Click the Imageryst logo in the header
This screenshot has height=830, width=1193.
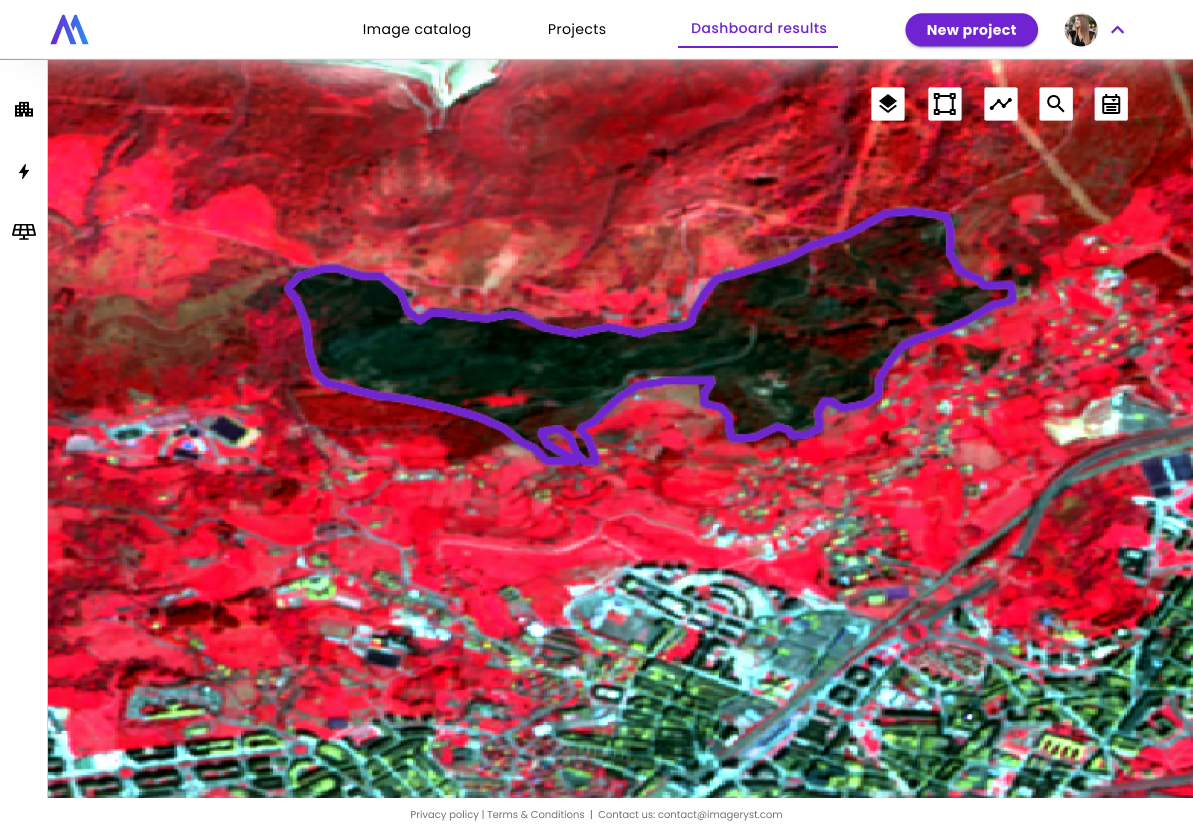(x=69, y=30)
